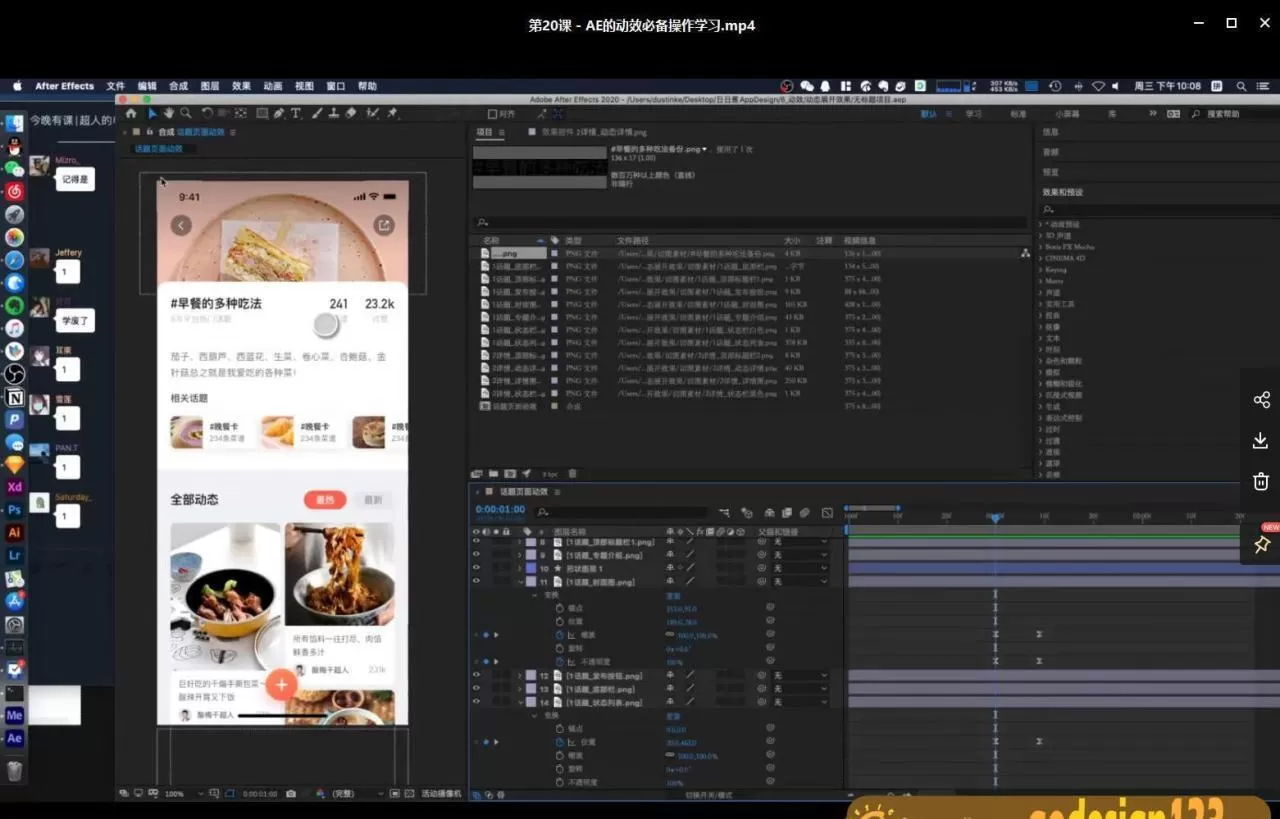Collapse layer 11 disclosure triangle
This screenshot has width=1280, height=819.
click(520, 581)
